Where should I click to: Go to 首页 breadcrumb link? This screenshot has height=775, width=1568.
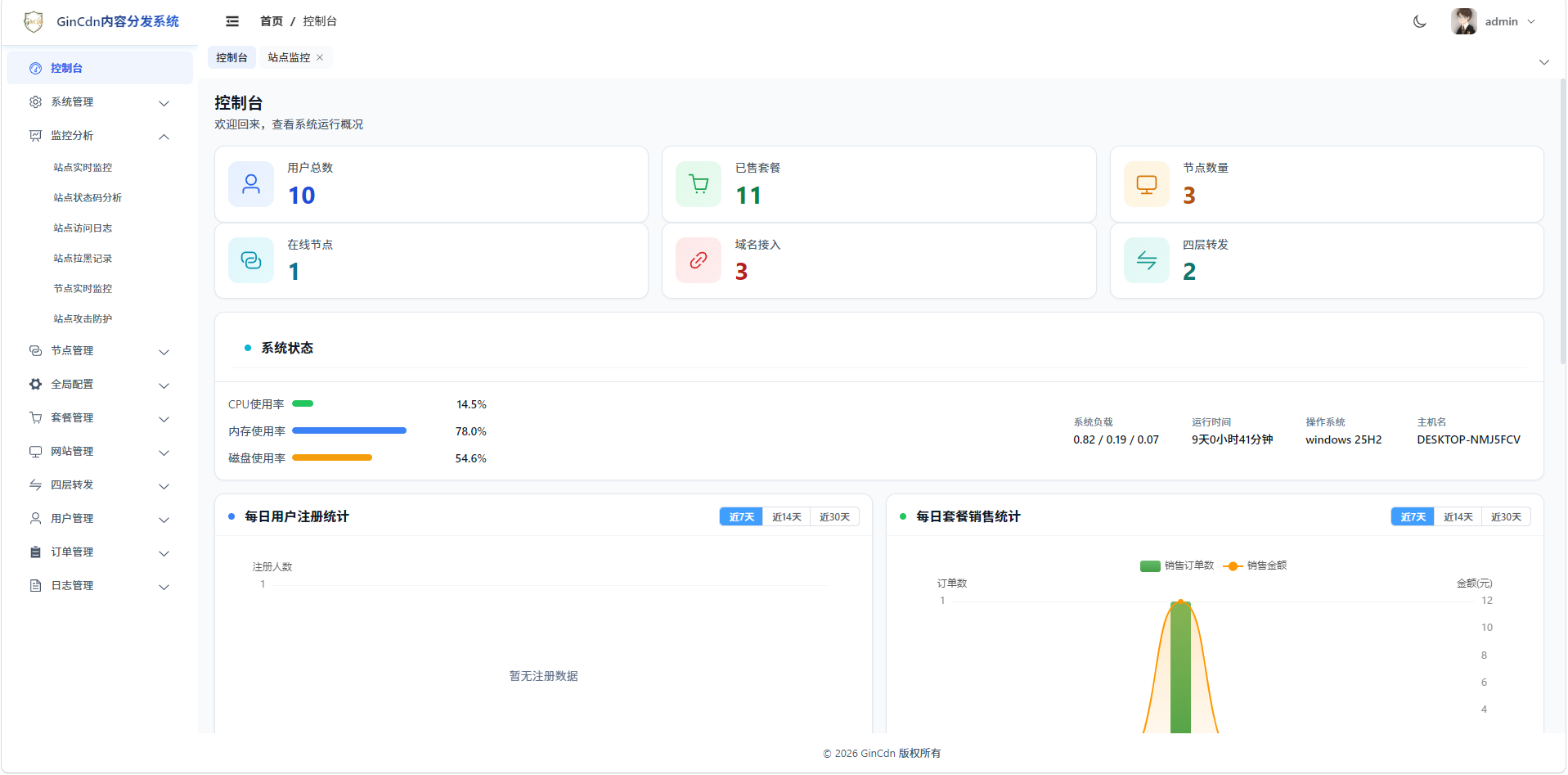click(272, 21)
